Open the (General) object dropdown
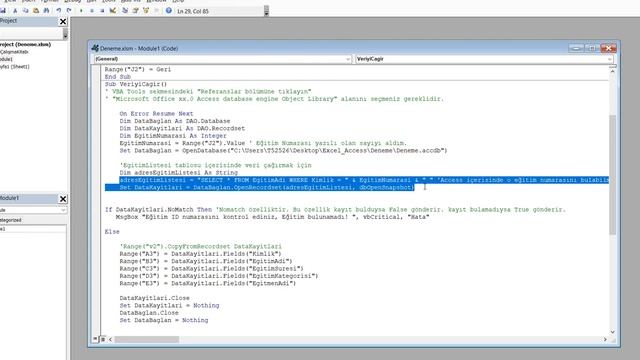 point(348,59)
